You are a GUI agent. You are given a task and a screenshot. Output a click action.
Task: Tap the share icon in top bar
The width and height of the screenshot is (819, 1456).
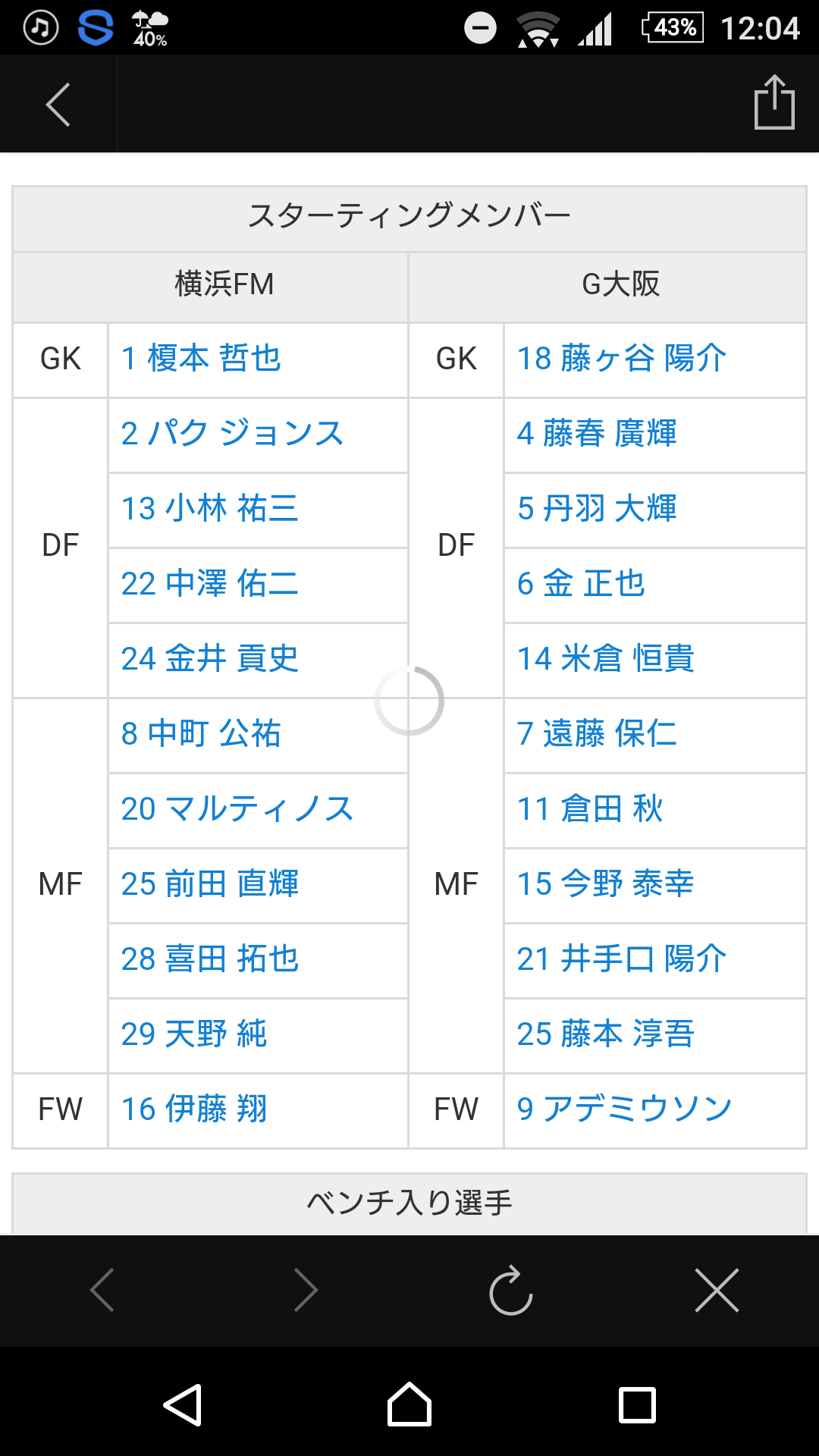point(773,103)
